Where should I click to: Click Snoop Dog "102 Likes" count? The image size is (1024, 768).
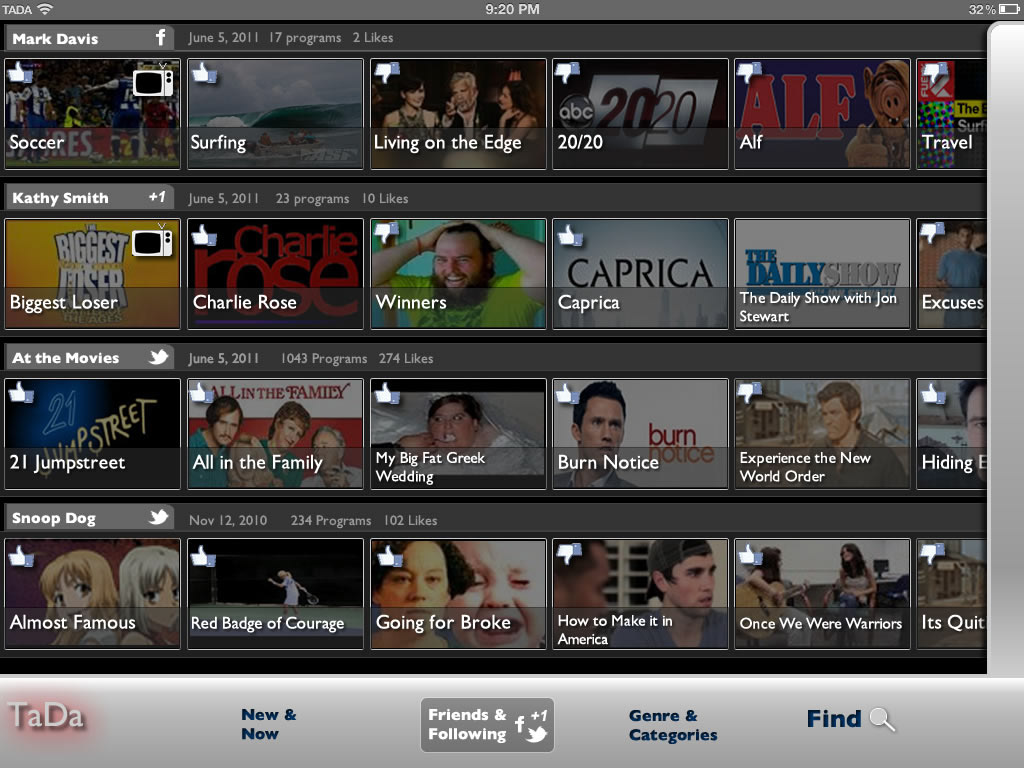point(411,520)
